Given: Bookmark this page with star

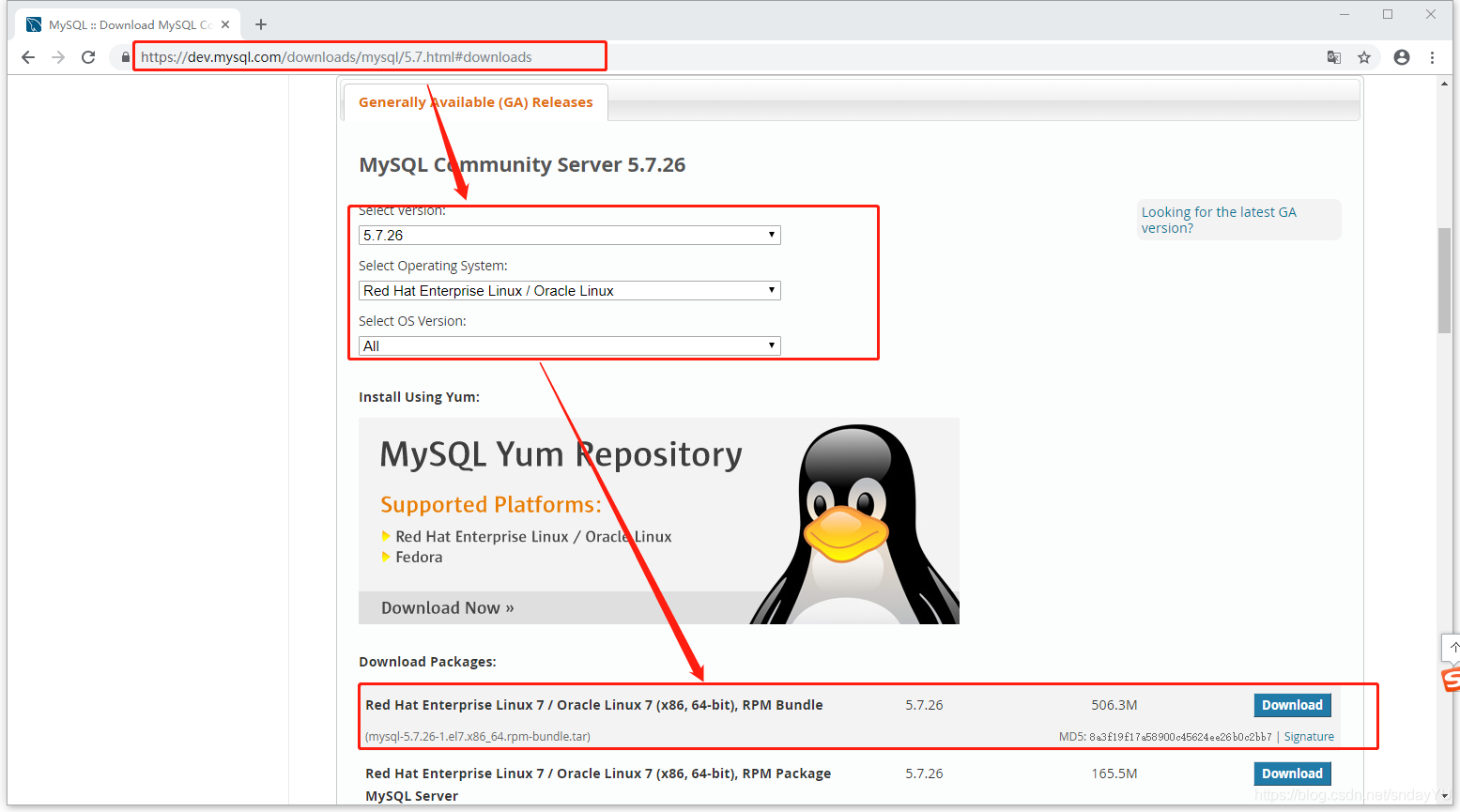Looking at the screenshot, I should pyautogui.click(x=1364, y=57).
